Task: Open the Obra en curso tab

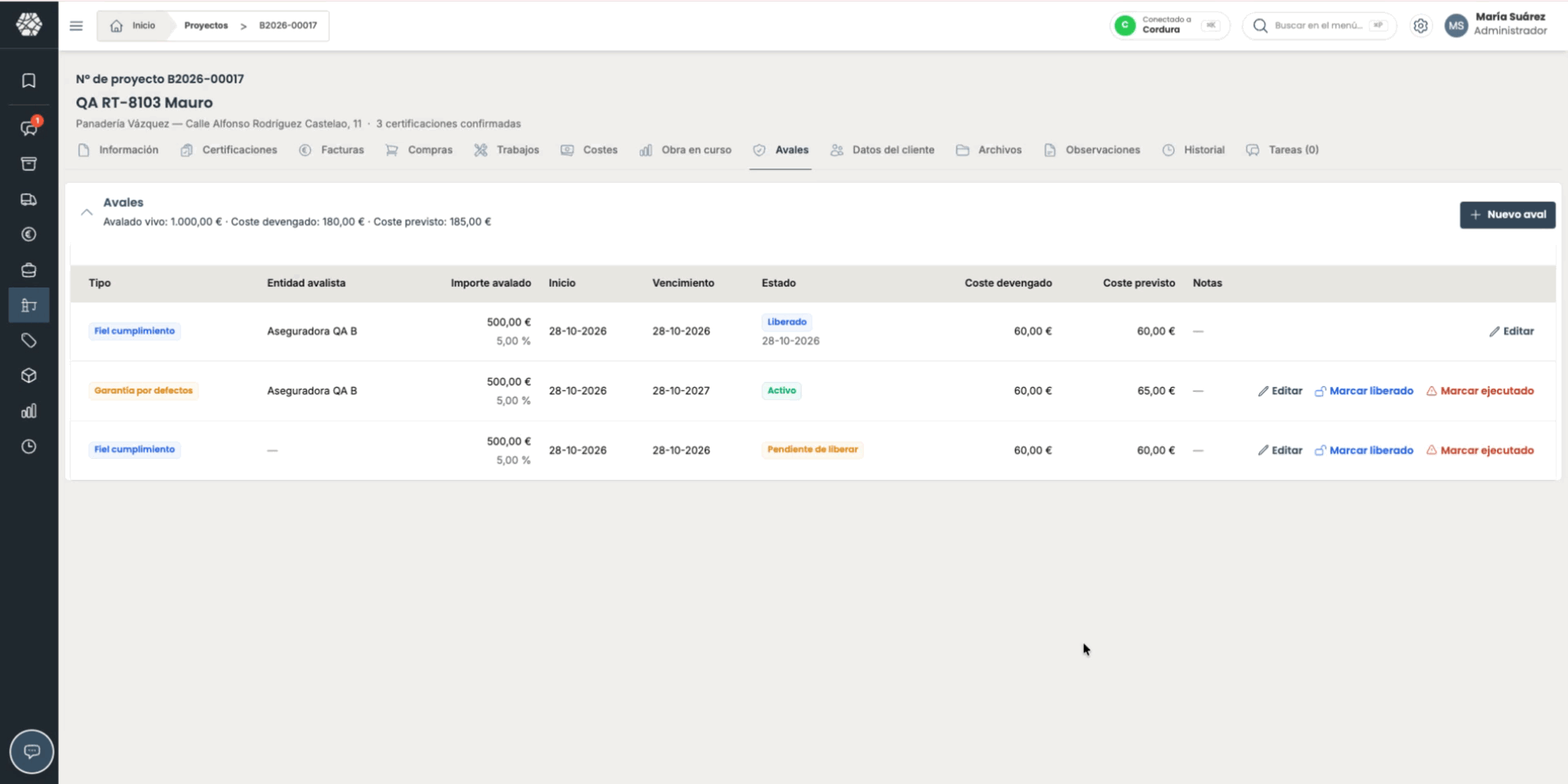Action: (x=685, y=150)
